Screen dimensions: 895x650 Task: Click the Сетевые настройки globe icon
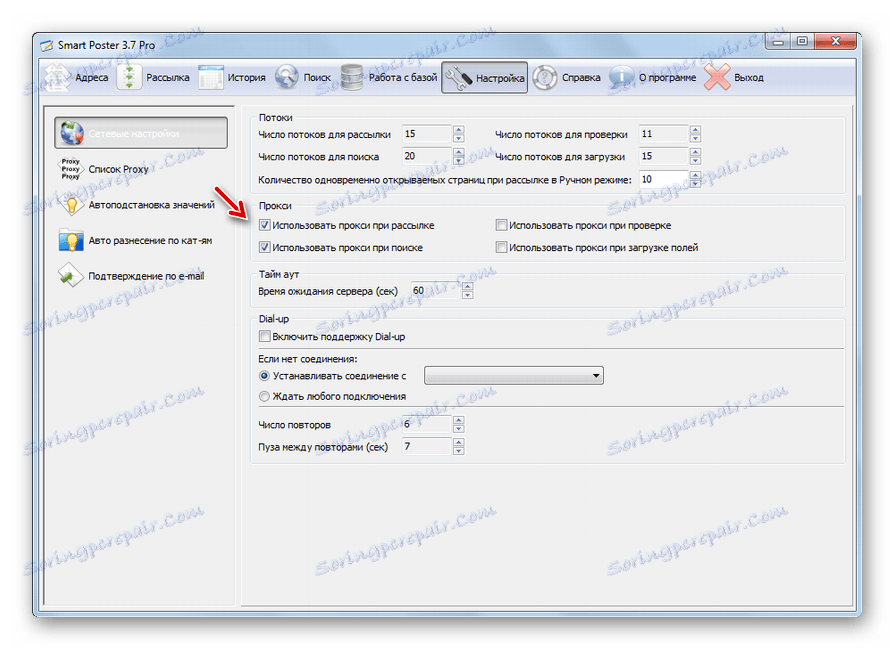[72, 133]
